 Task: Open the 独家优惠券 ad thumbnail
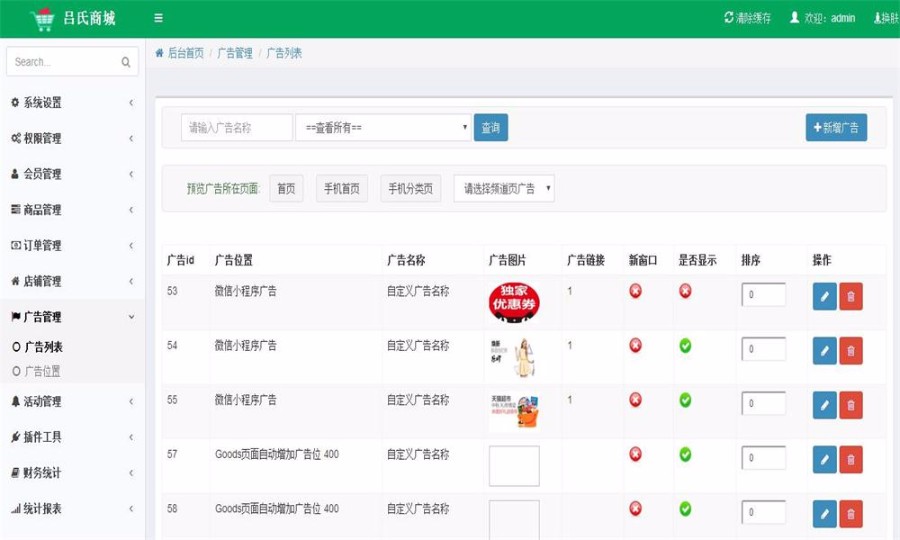tap(514, 302)
